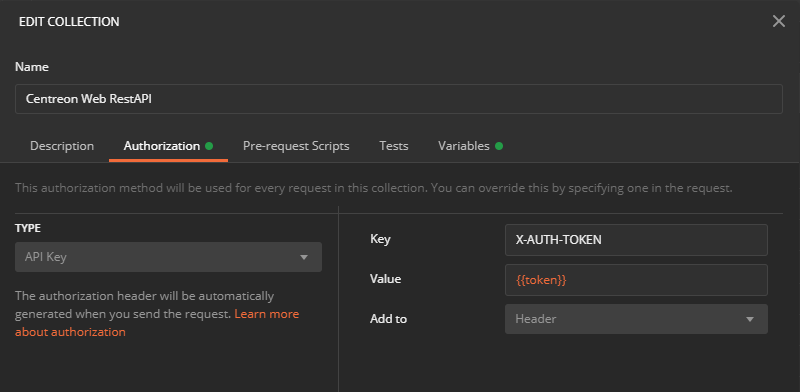Click the Value field containing {{token}}
This screenshot has width=800, height=392.
click(636, 280)
